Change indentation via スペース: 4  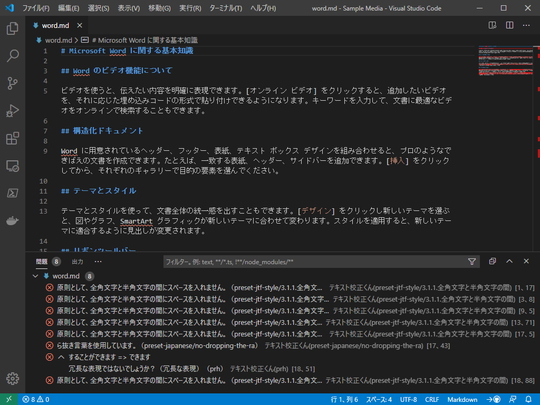point(379,399)
